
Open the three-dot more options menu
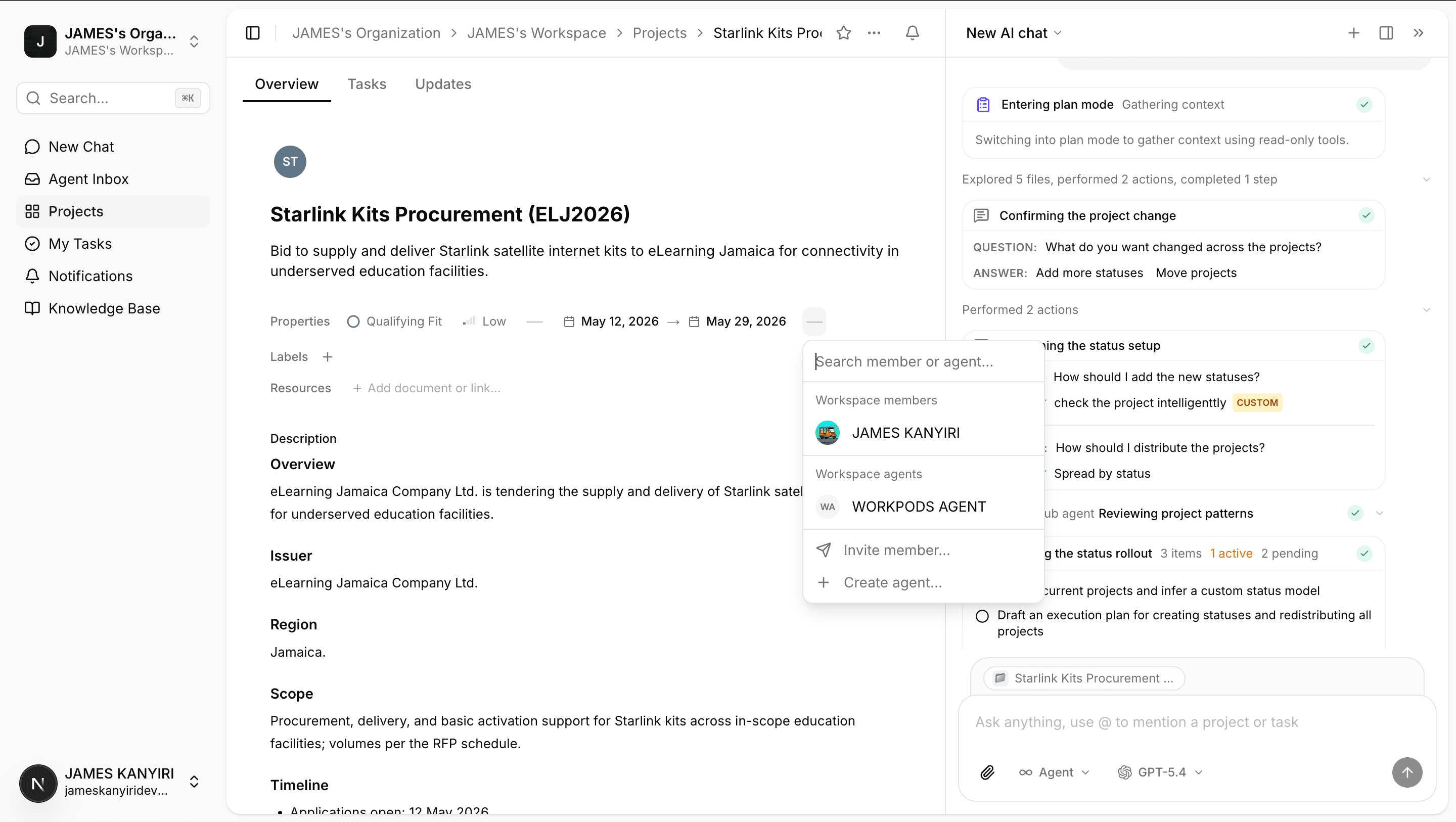click(874, 33)
